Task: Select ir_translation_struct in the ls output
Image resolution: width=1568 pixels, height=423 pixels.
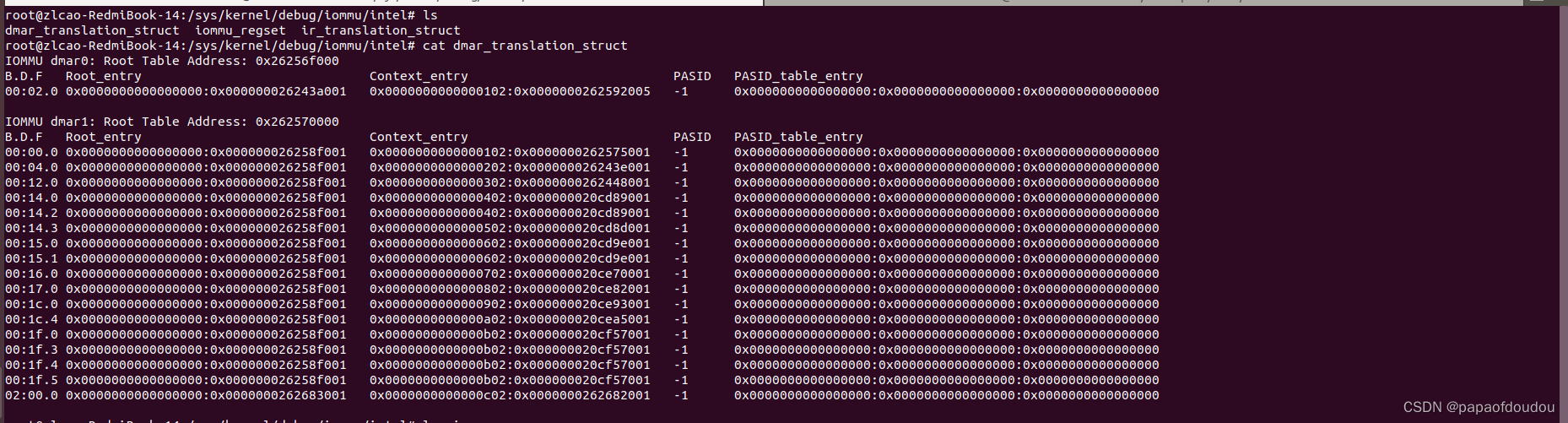Action: click(381, 30)
